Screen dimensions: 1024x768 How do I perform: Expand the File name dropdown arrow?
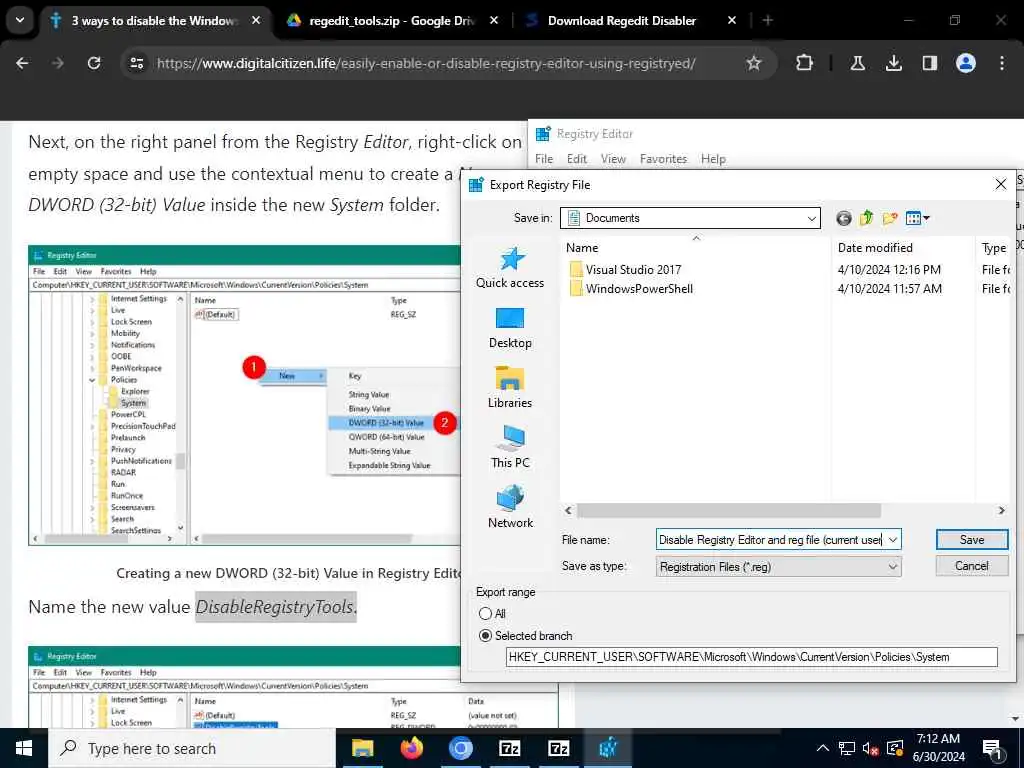click(x=893, y=540)
